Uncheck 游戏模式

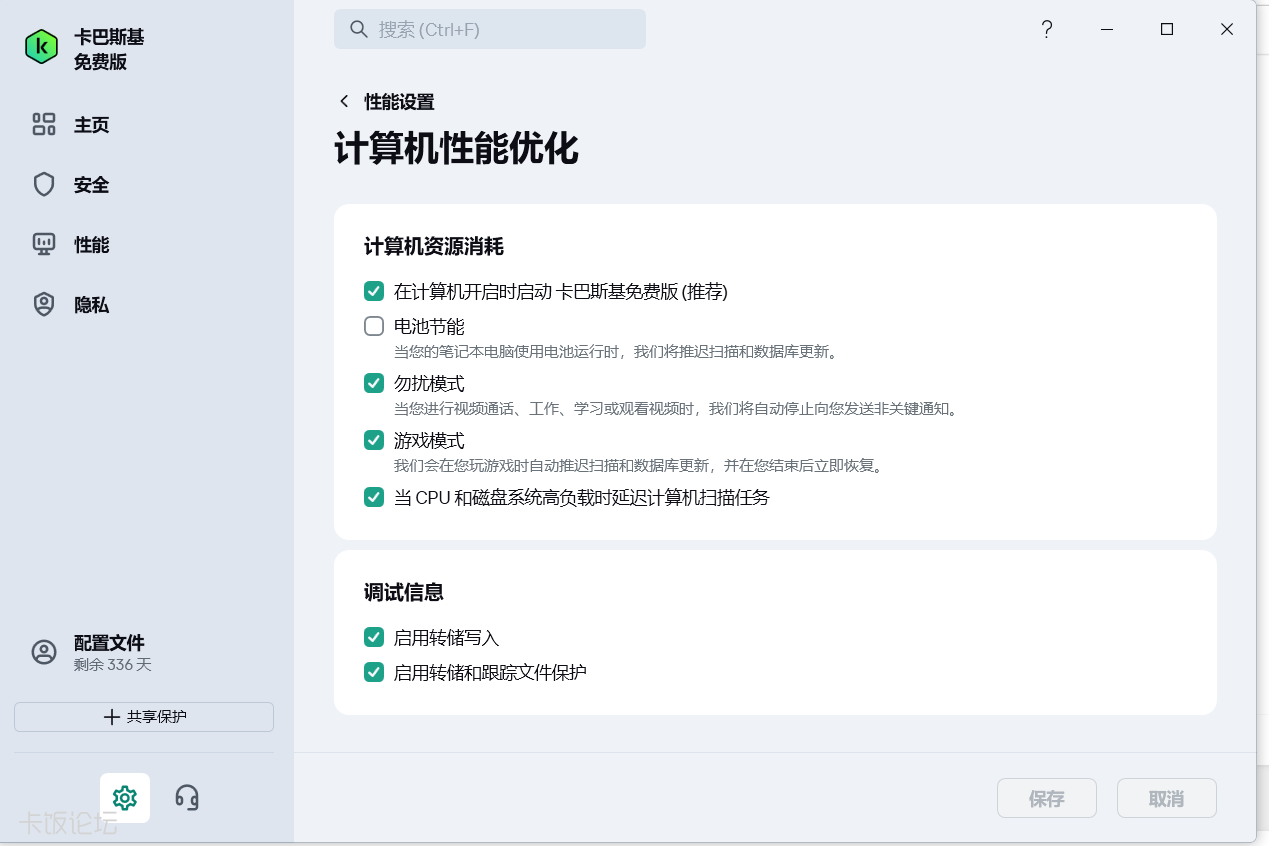pyautogui.click(x=374, y=440)
